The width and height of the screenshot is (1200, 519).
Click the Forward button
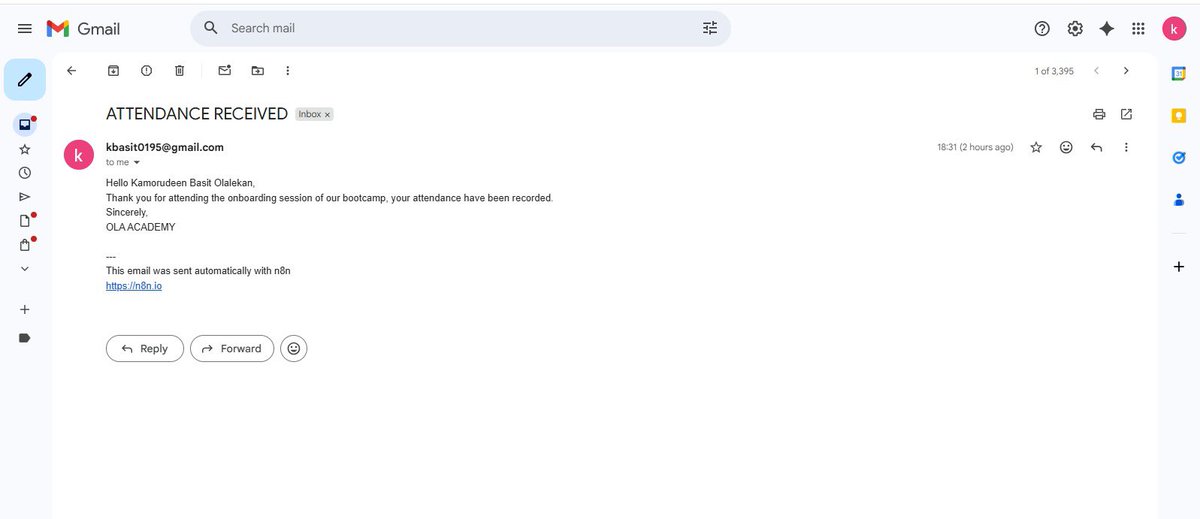click(232, 348)
